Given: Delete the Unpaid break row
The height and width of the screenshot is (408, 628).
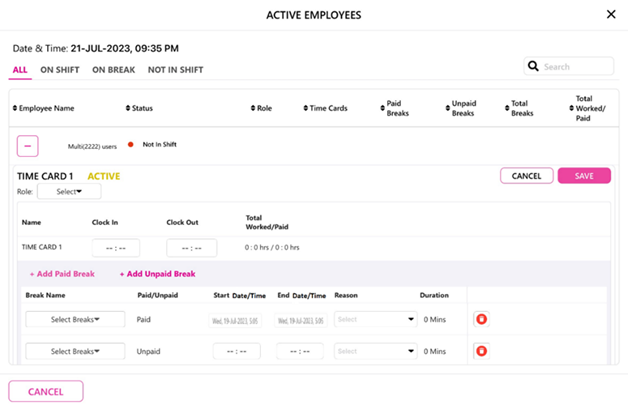Looking at the screenshot, I should [481, 352].
